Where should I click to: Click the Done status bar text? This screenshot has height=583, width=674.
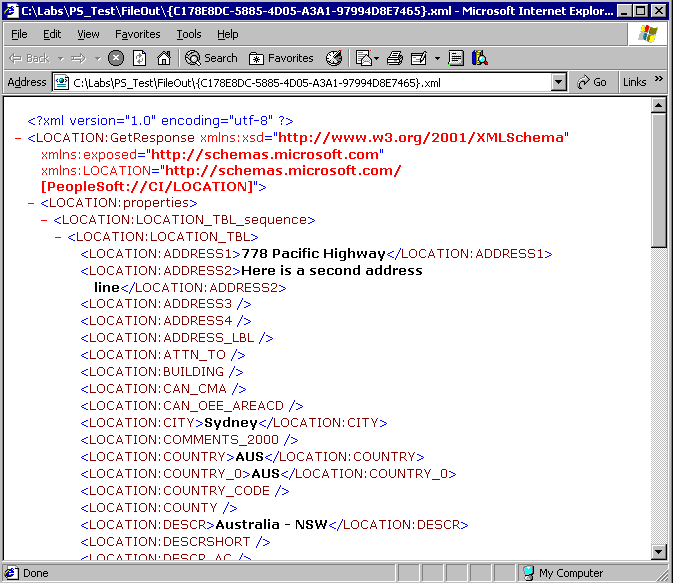point(36,573)
